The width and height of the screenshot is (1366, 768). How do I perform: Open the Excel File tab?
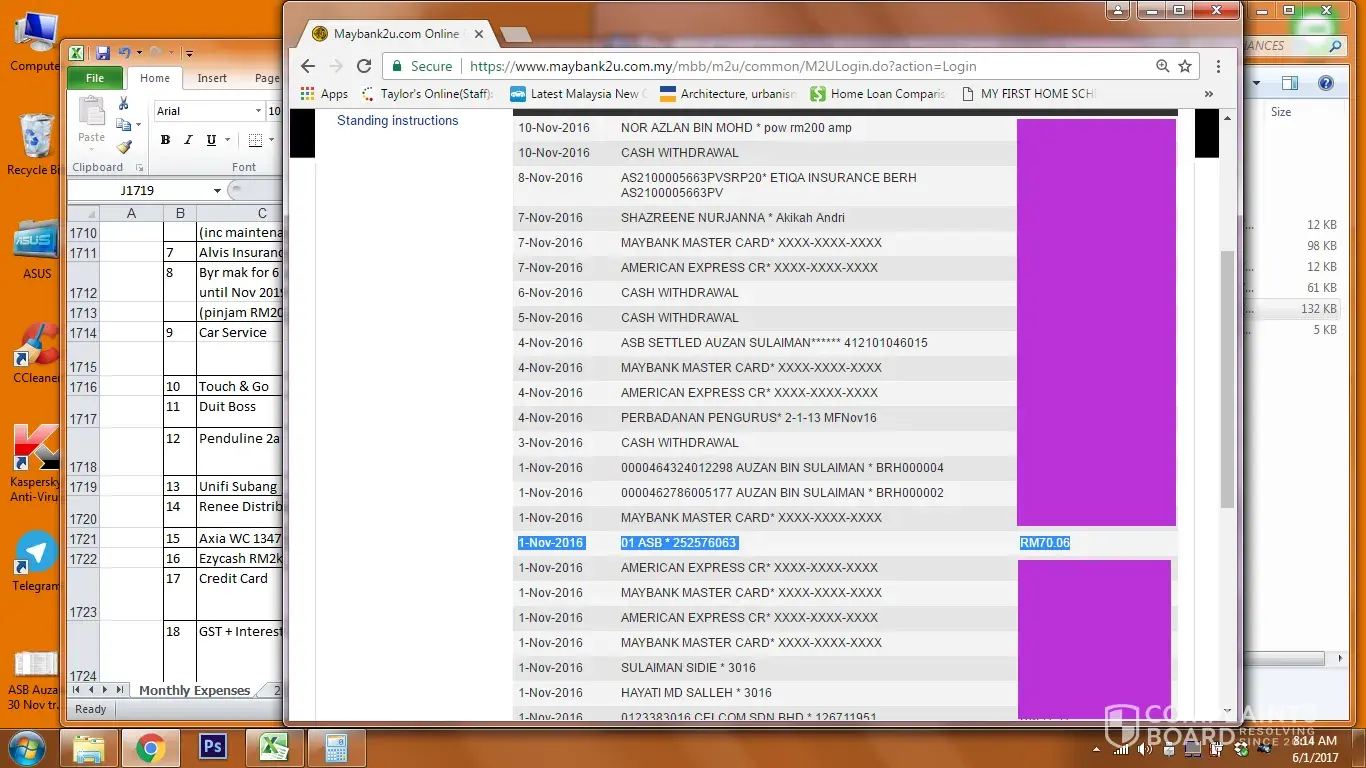[95, 78]
